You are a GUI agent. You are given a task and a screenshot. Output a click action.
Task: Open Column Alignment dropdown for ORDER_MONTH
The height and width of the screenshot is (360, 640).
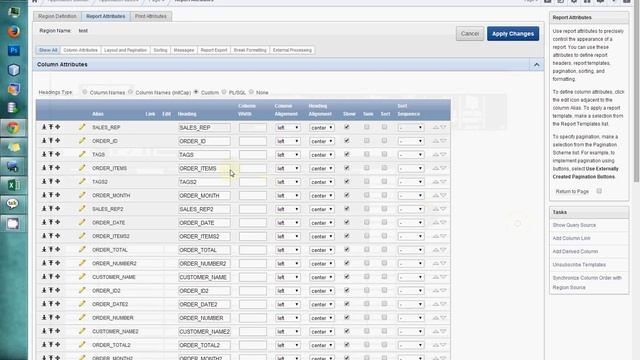pos(287,196)
